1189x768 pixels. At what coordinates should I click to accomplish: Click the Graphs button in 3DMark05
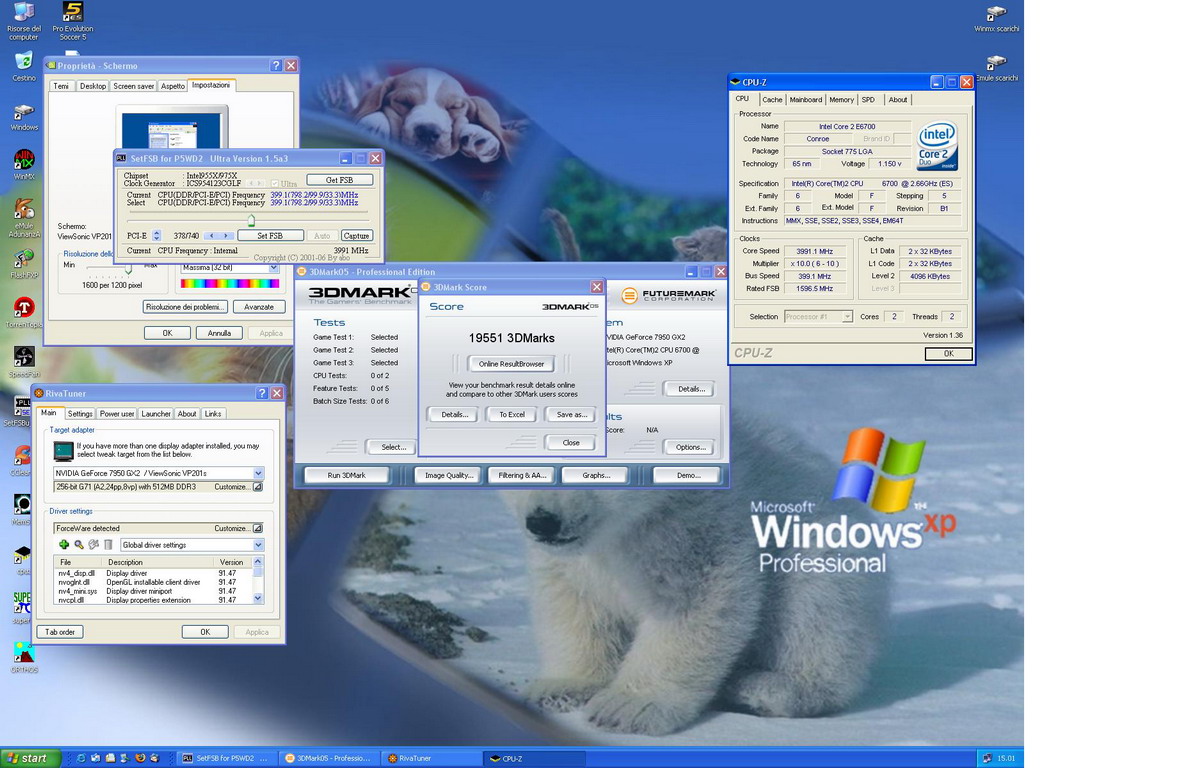click(x=596, y=475)
